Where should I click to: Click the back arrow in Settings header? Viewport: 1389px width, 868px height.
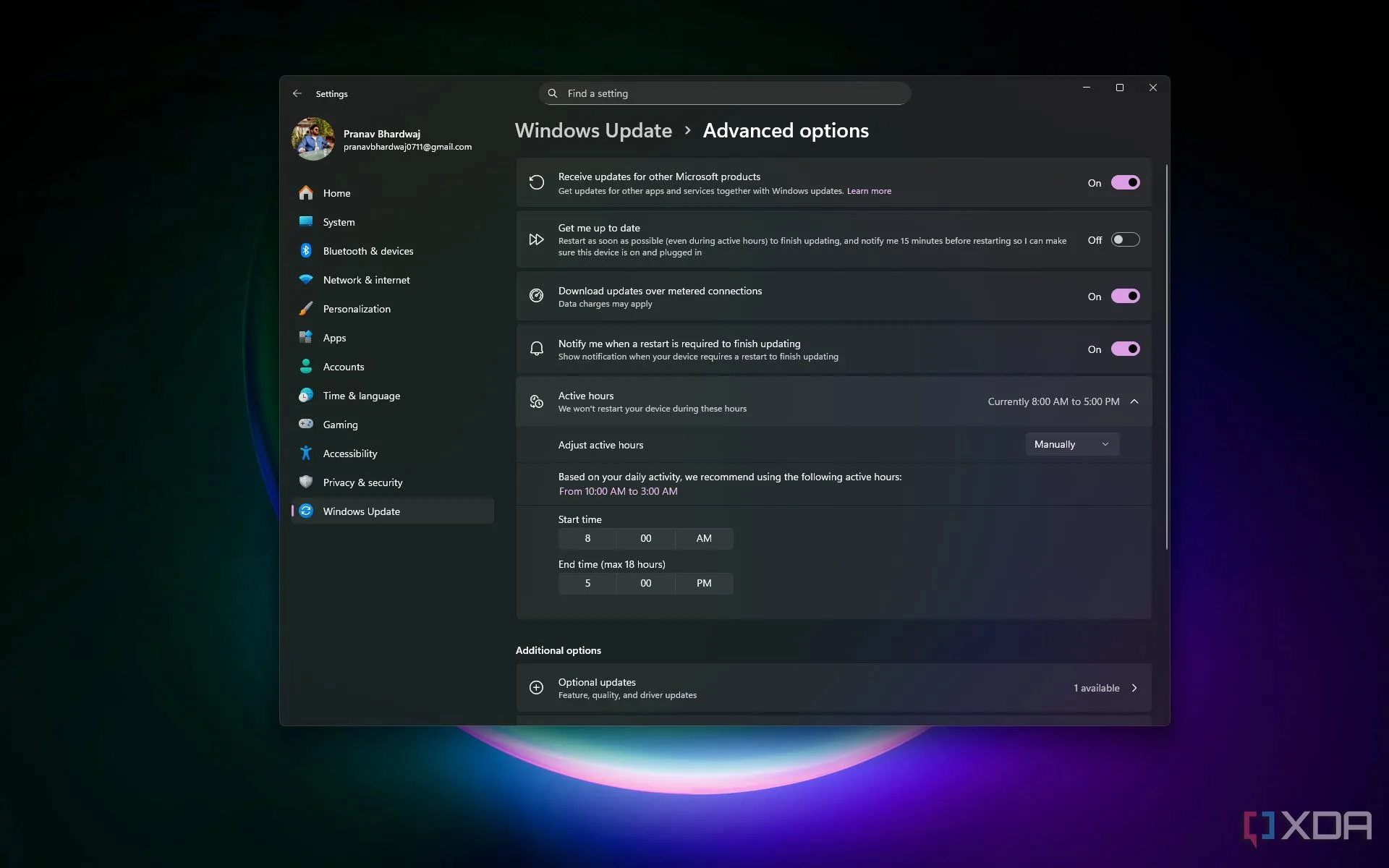[x=297, y=93]
